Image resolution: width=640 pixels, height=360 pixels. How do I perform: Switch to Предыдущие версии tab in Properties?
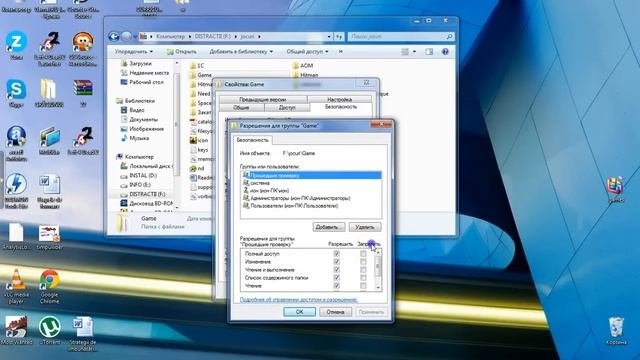[x=262, y=99]
